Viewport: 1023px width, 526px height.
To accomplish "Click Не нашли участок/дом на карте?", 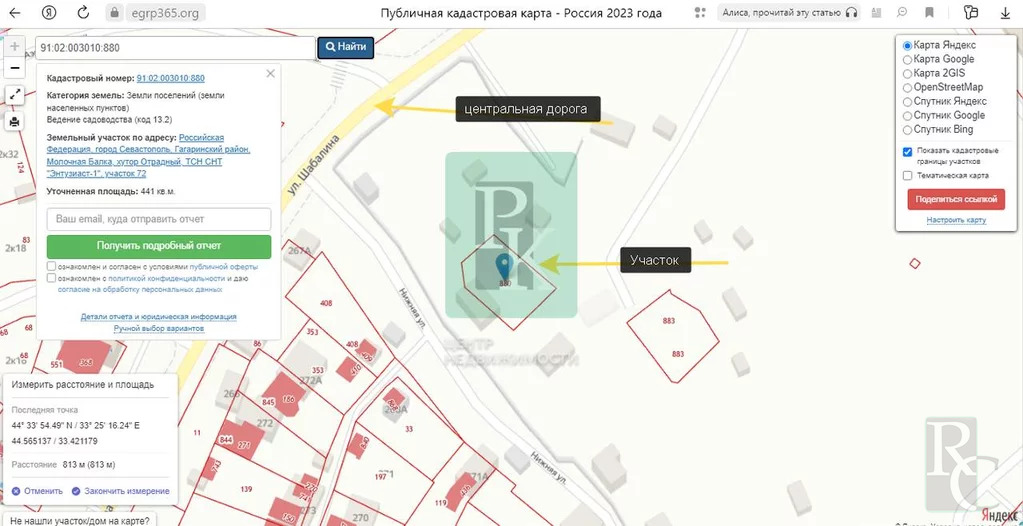I will coord(80,520).
